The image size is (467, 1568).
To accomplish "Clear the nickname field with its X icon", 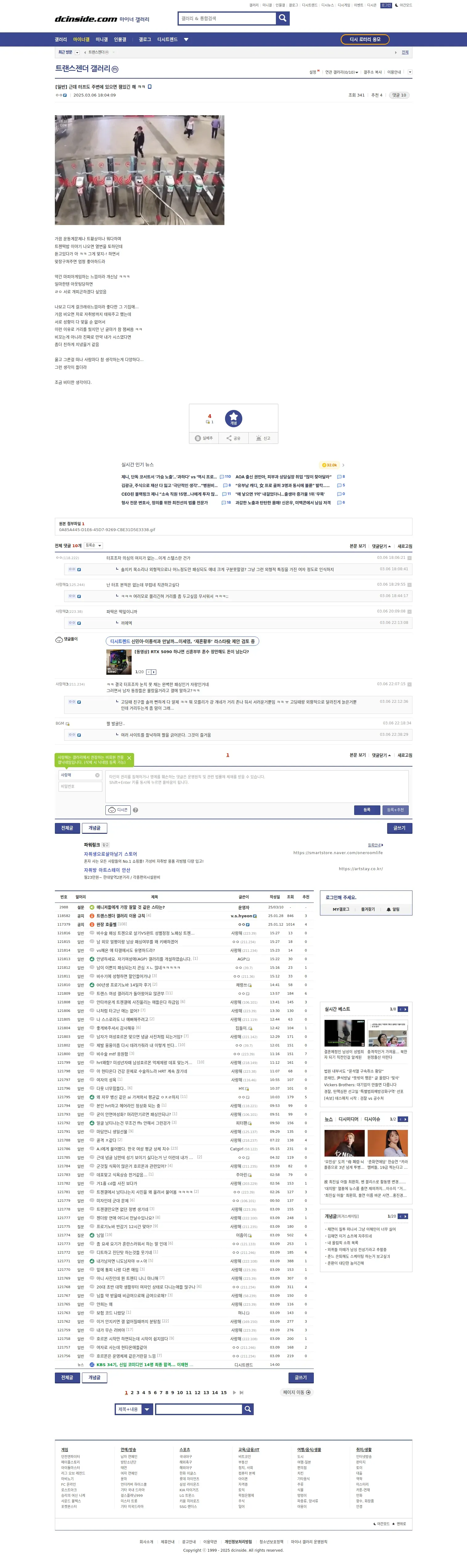I will (x=97, y=775).
